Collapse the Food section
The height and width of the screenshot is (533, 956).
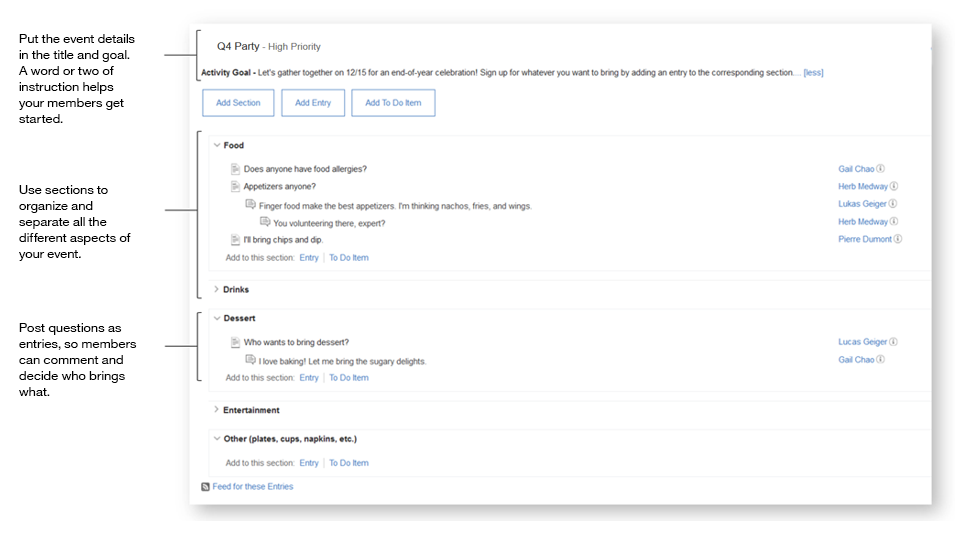[x=216, y=145]
